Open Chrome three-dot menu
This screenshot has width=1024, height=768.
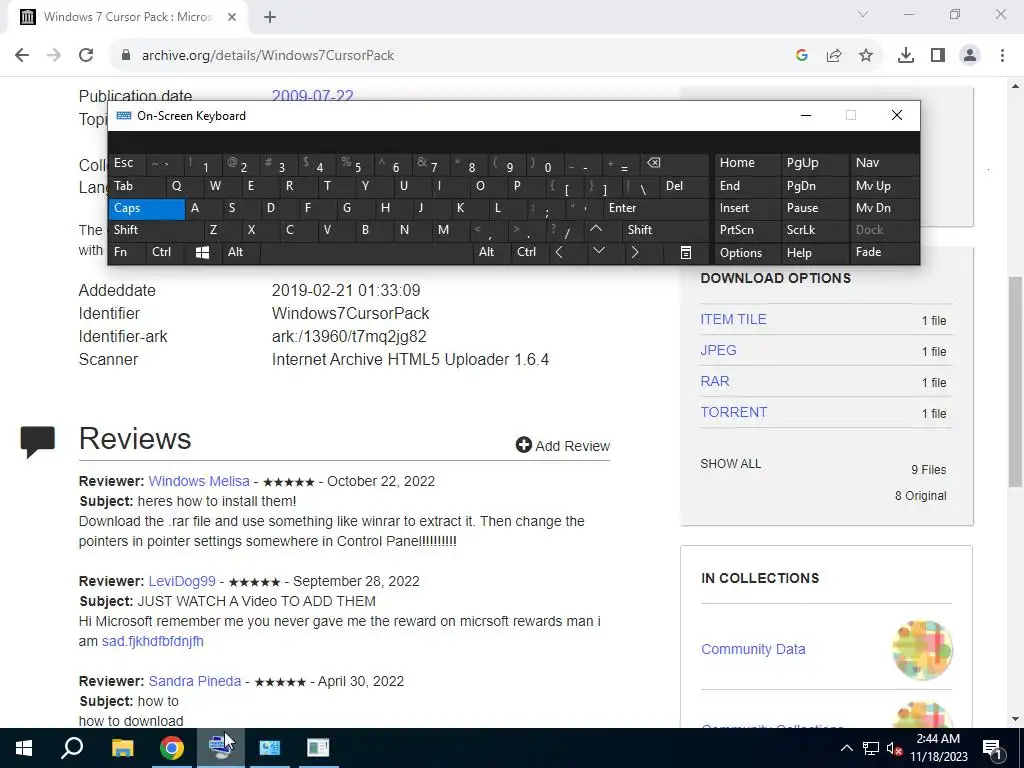point(1002,56)
